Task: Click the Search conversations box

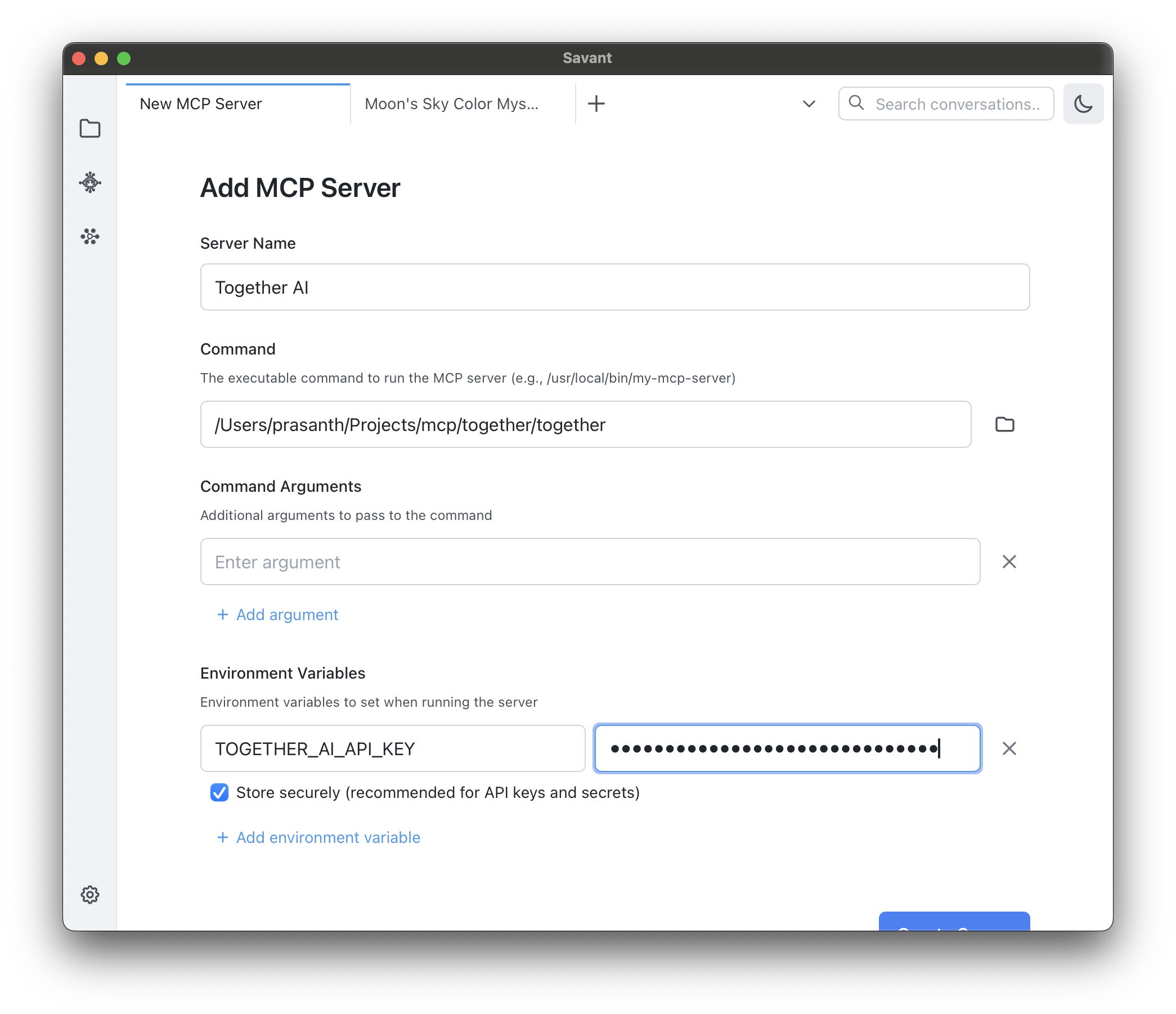Action: [x=958, y=104]
